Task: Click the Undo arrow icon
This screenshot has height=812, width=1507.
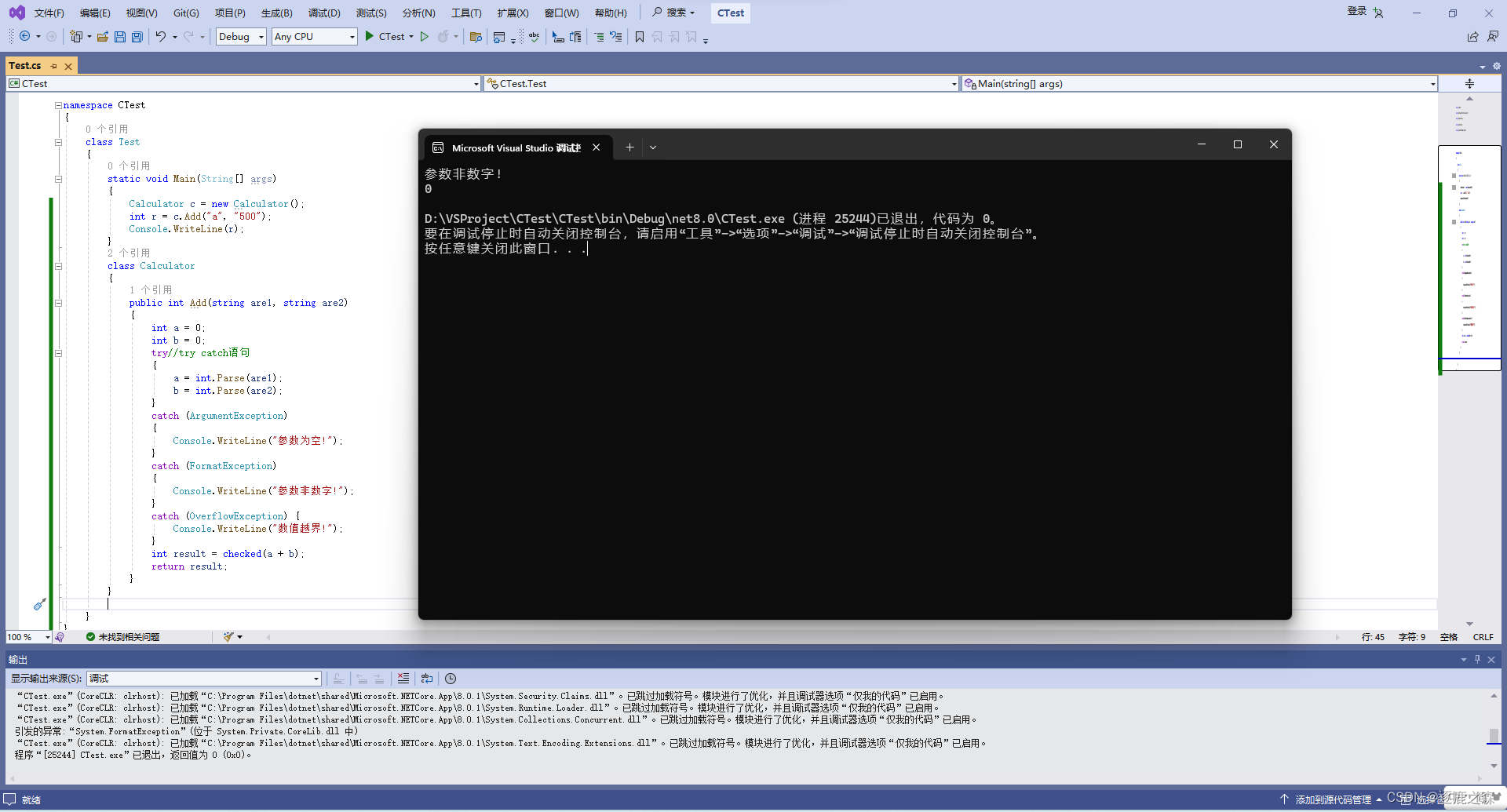Action: (161, 37)
